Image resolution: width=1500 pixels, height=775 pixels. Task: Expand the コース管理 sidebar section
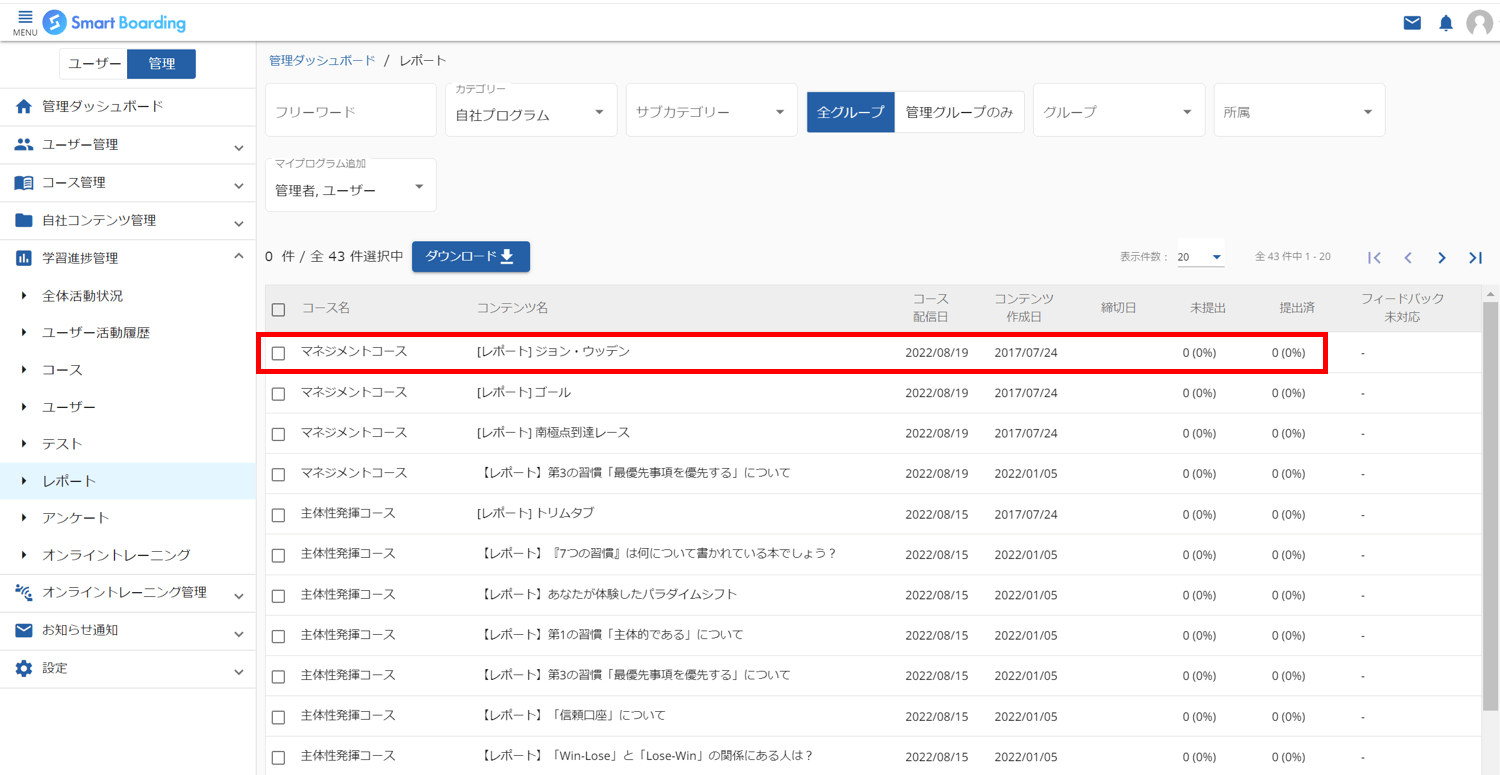239,185
